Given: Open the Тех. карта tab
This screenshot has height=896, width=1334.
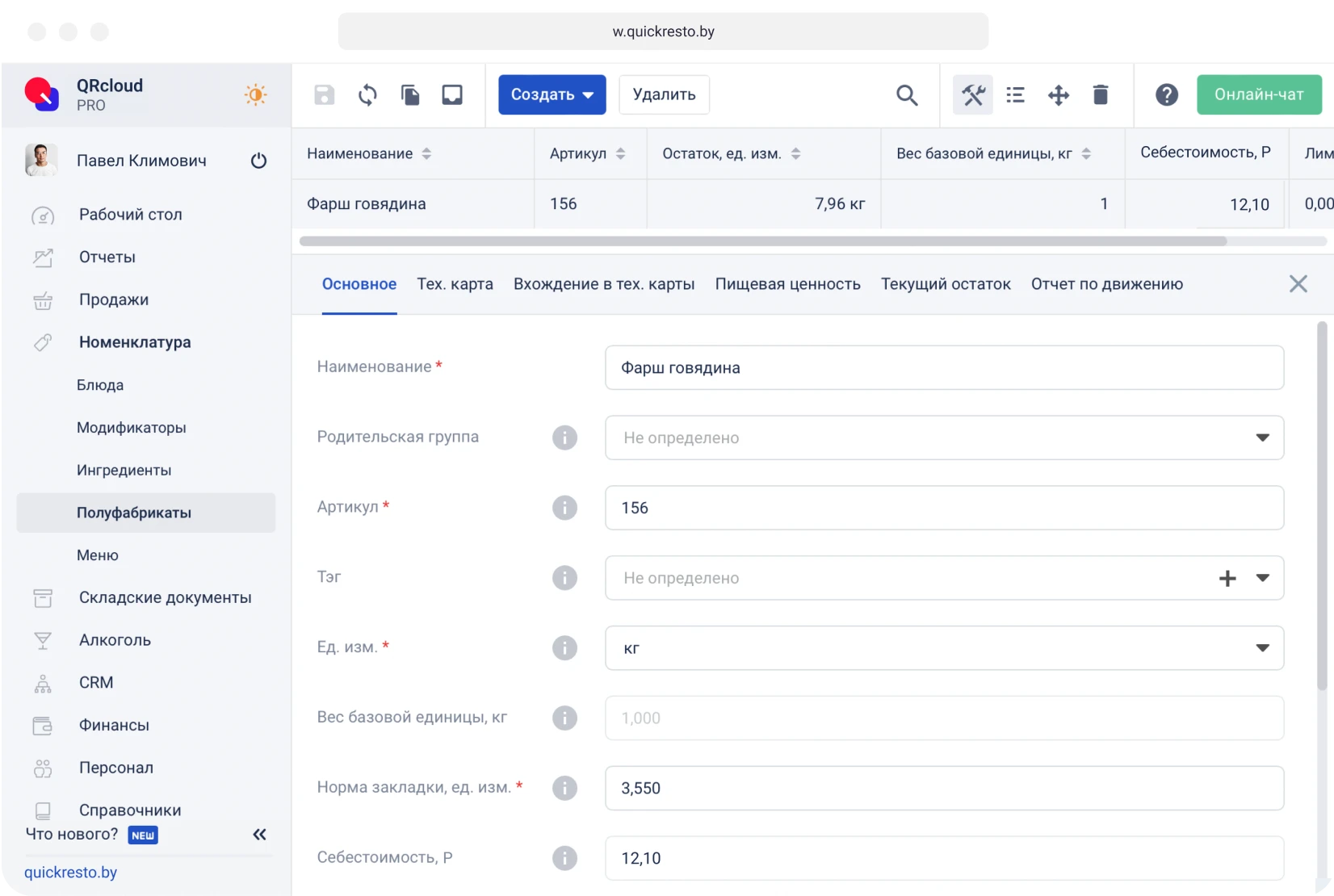Looking at the screenshot, I should click(x=454, y=284).
